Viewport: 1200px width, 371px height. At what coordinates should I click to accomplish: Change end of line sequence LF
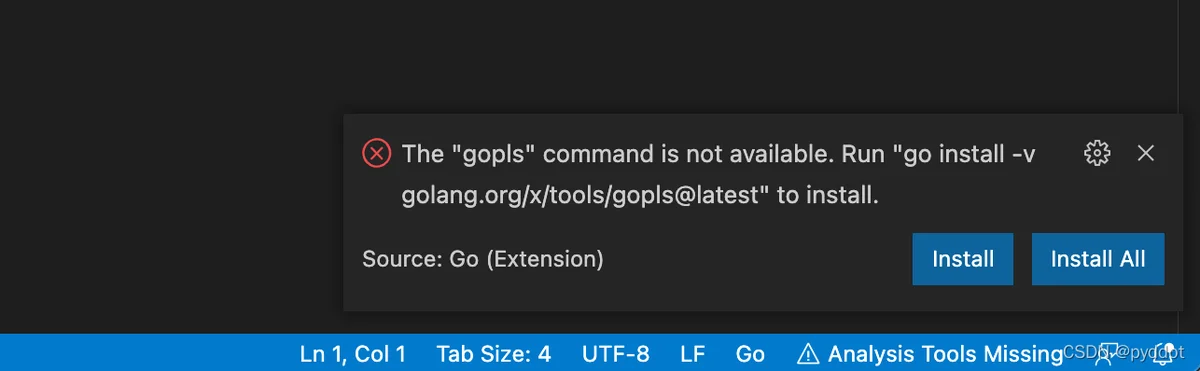click(x=693, y=353)
